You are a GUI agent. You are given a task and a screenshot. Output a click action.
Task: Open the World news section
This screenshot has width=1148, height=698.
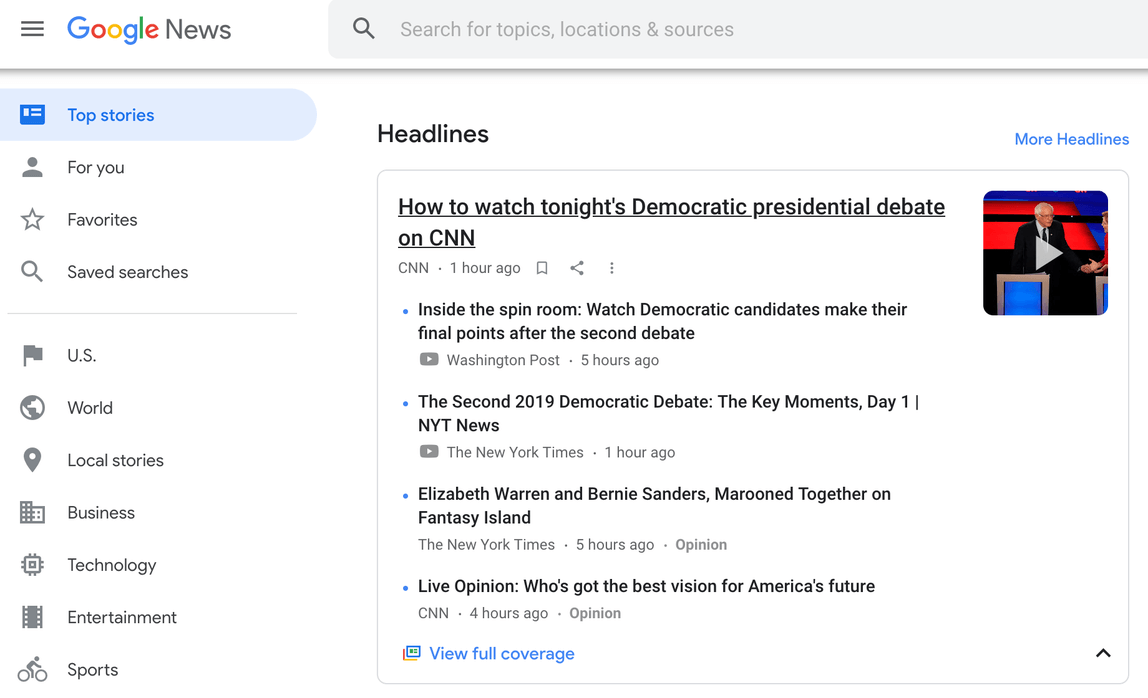coord(90,408)
